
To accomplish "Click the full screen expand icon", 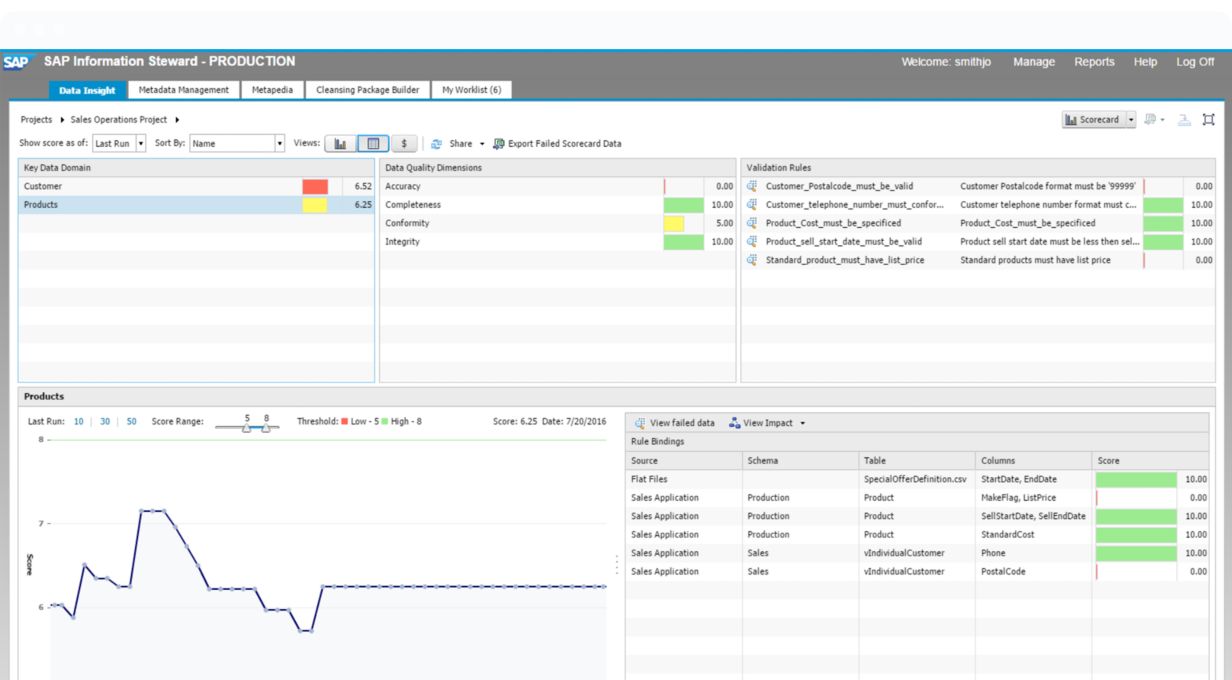I will coord(1208,120).
